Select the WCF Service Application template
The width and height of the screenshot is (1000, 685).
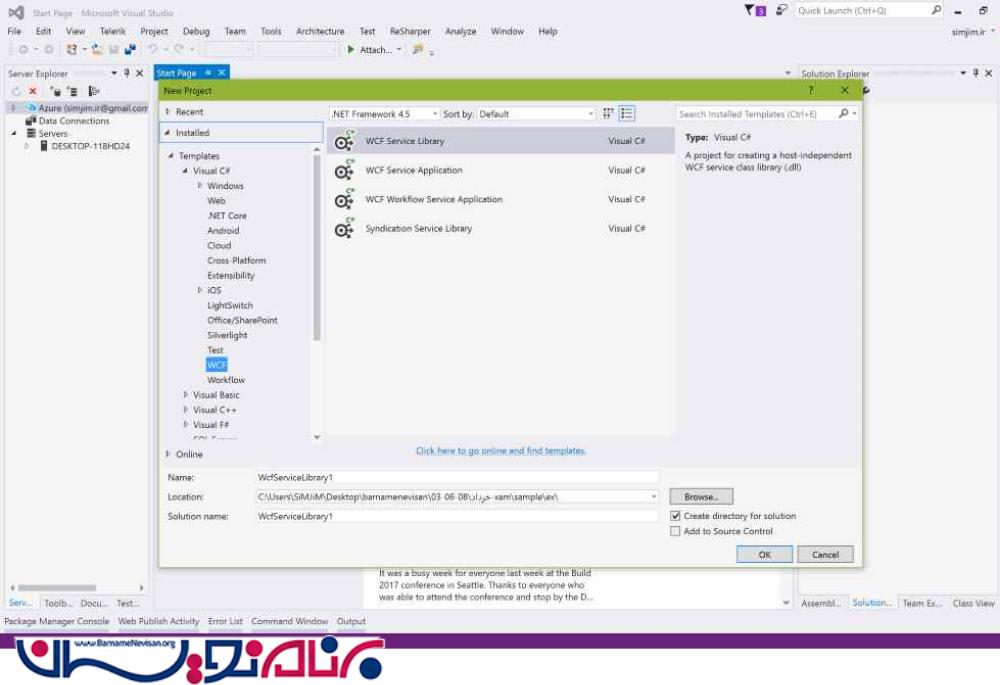(x=501, y=170)
